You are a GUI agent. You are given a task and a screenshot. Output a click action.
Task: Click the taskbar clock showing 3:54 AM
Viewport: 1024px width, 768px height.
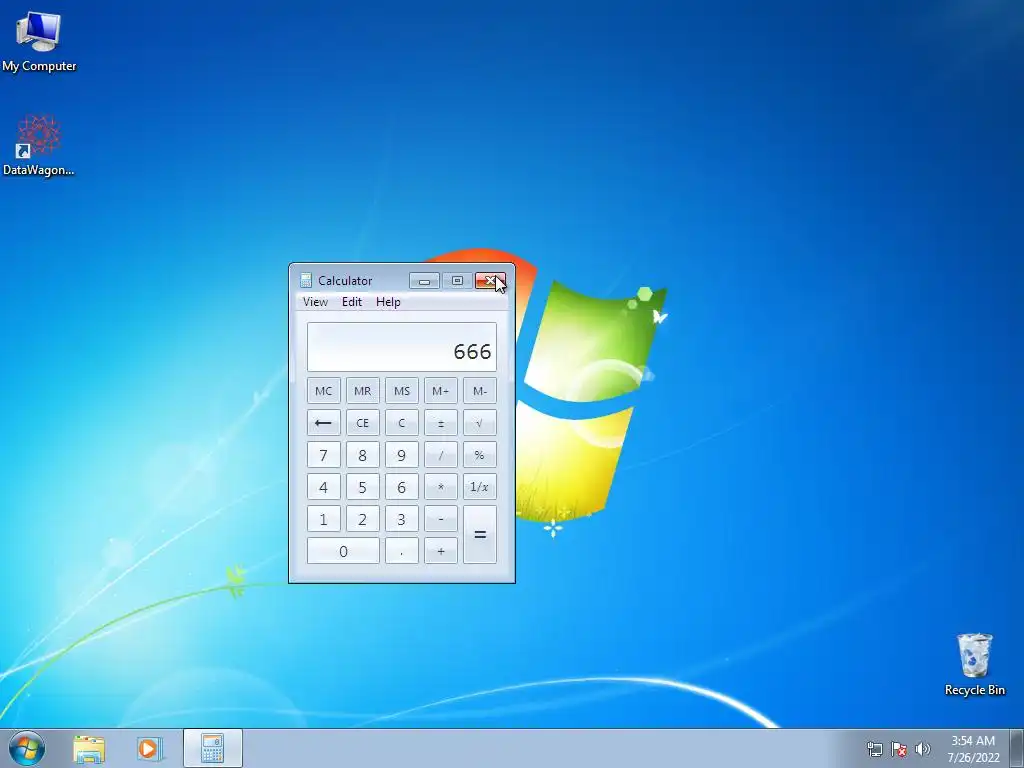pos(973,749)
